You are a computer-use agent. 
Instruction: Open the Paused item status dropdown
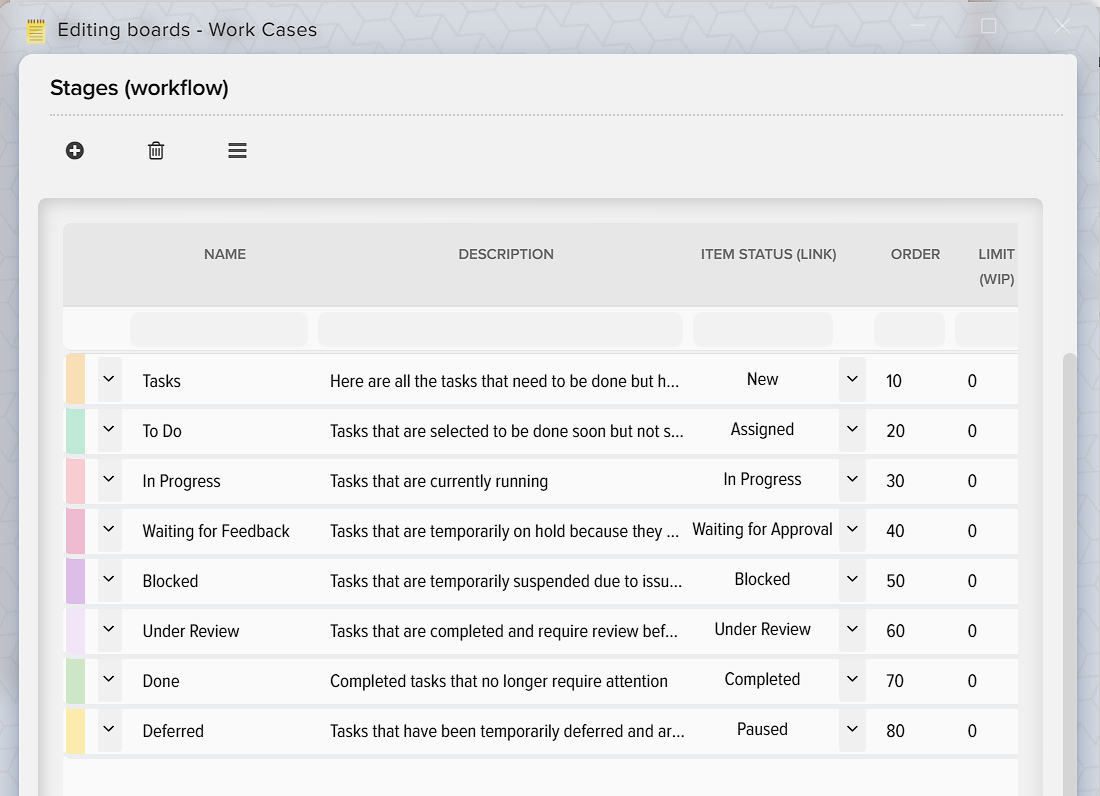click(x=852, y=729)
